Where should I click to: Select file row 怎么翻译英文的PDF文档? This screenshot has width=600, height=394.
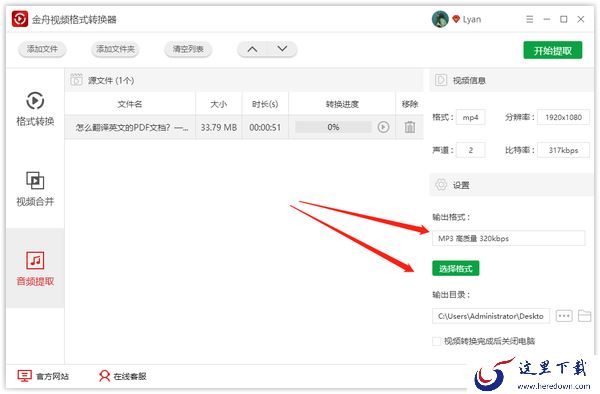244,127
